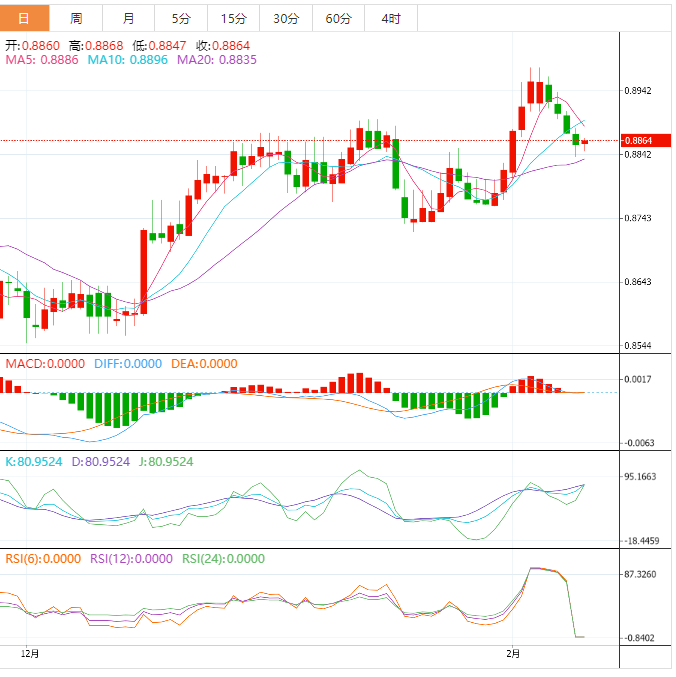Click the RSI(6):0.0000 label

(x=44, y=559)
